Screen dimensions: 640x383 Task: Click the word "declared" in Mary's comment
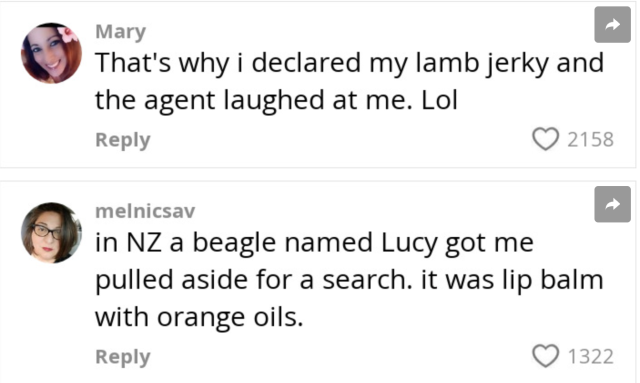tap(306, 63)
